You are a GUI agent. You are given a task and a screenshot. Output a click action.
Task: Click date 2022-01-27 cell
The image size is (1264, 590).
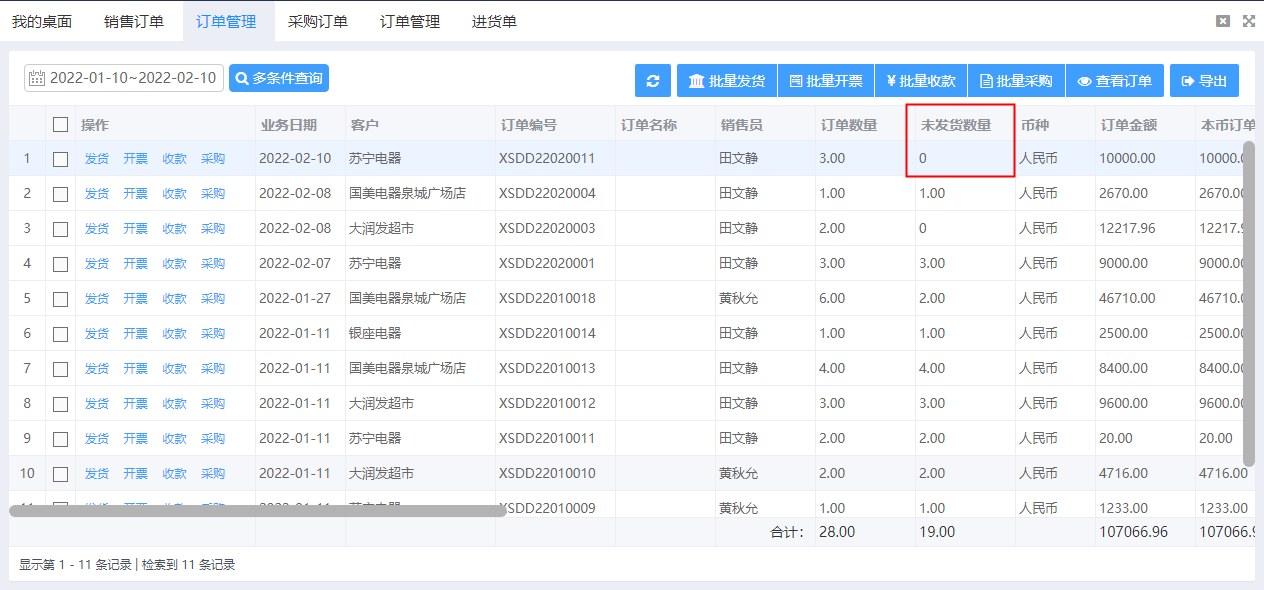[x=300, y=299]
